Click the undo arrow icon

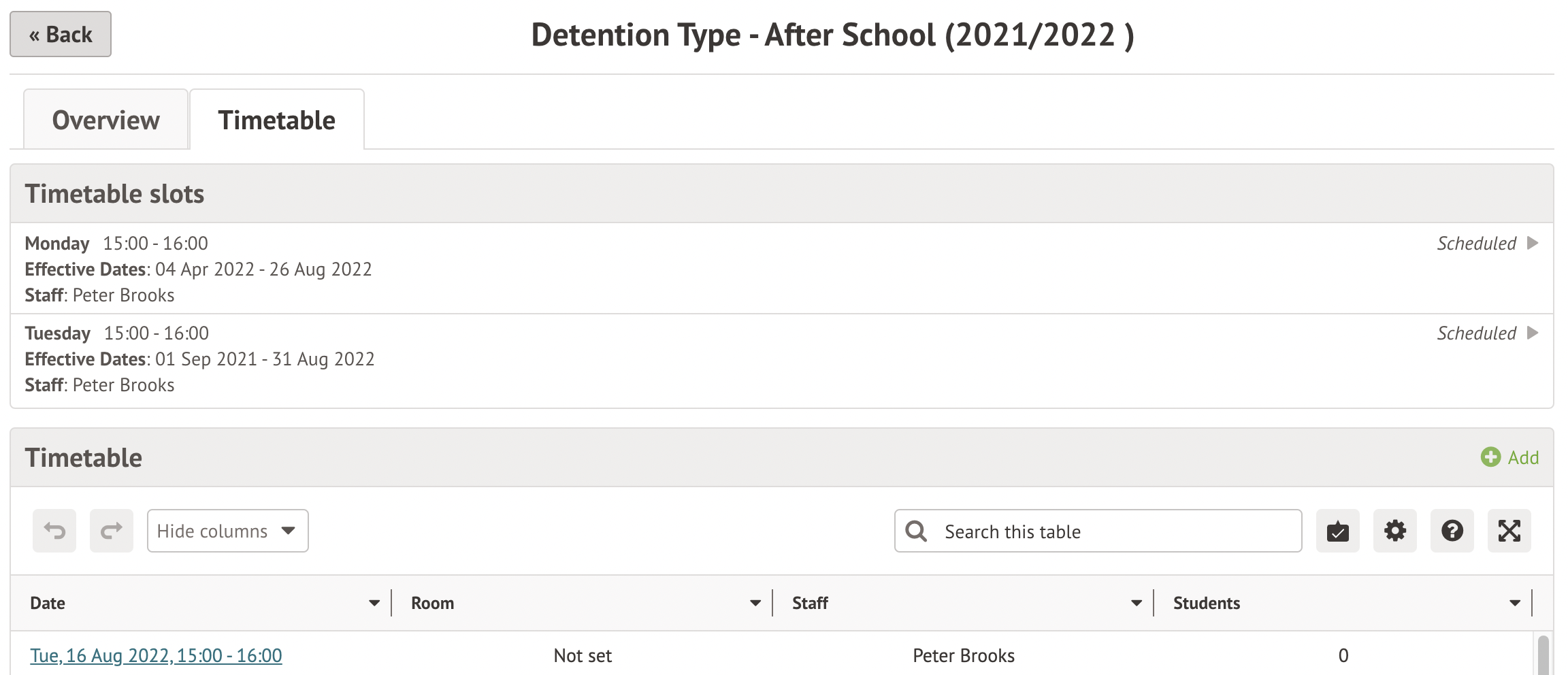coord(54,531)
